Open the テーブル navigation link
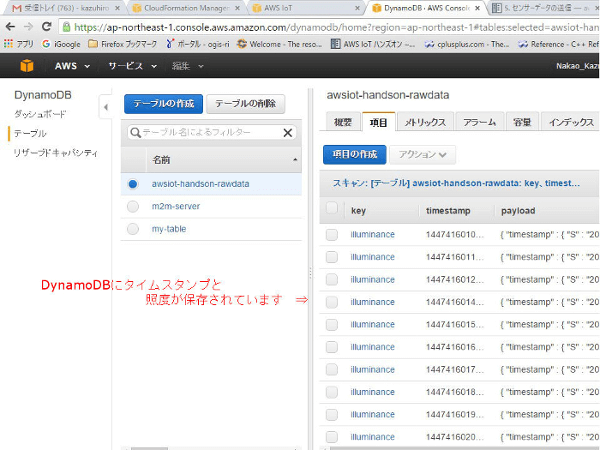Image resolution: width=600 pixels, height=450 pixels. click(x=30, y=134)
